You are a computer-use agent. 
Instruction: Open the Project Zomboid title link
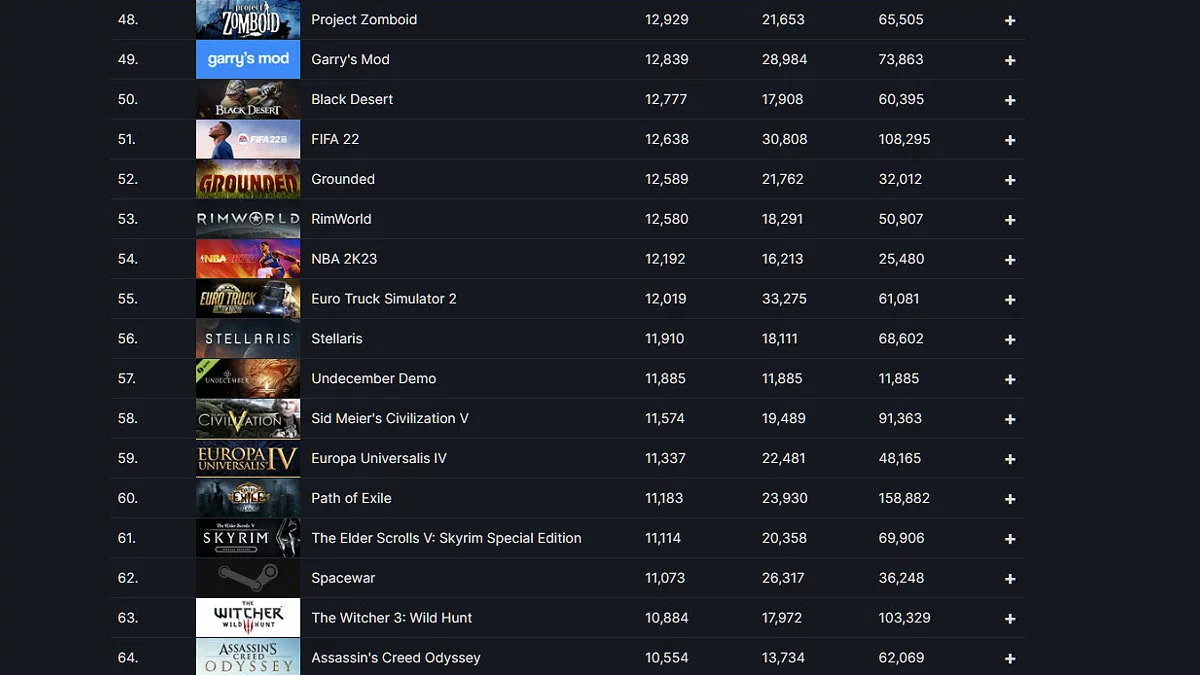click(x=364, y=20)
